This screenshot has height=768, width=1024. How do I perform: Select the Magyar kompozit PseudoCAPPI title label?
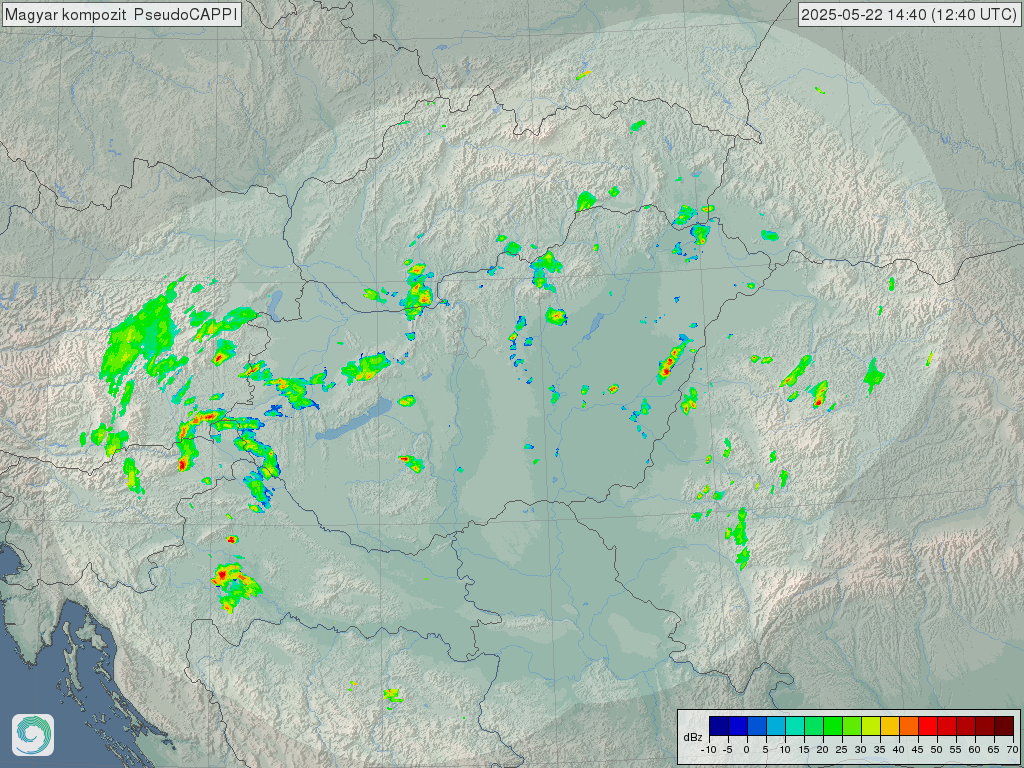(121, 14)
